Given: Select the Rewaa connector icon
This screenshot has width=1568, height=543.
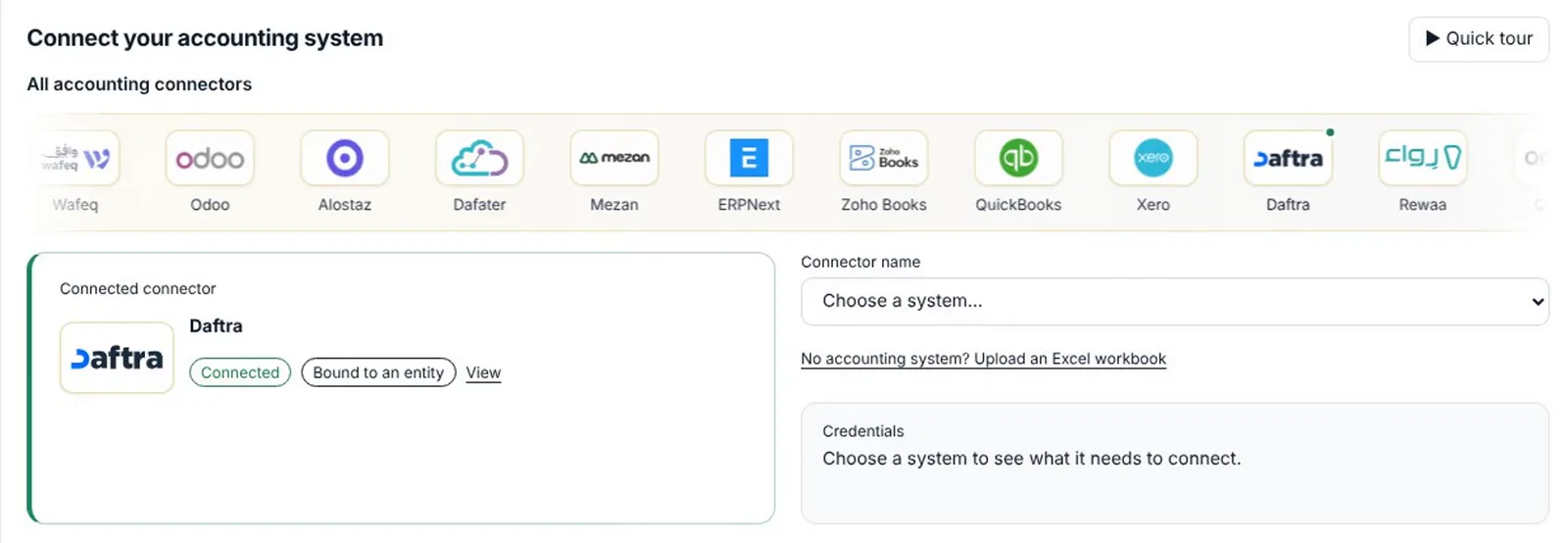Looking at the screenshot, I should tap(1423, 158).
